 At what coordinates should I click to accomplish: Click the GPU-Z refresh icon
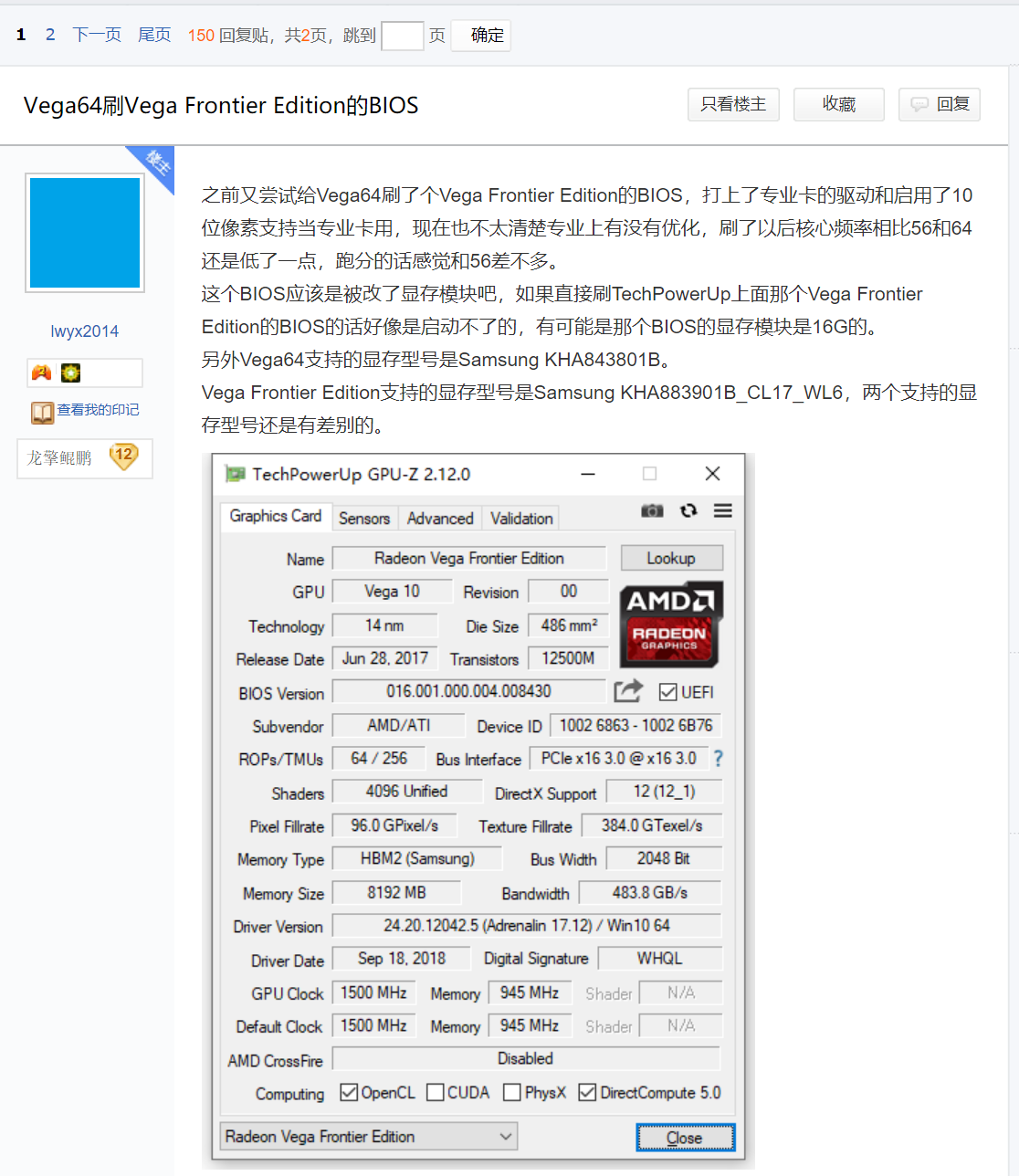688,510
